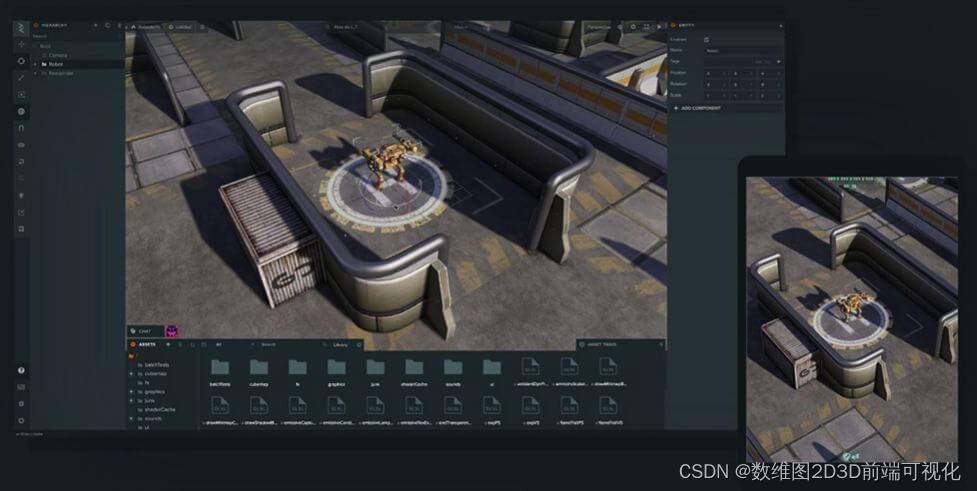Viewport: 977px width, 491px height.
Task: Collapse the Asset Tasks panel
Action: click(x=661, y=344)
